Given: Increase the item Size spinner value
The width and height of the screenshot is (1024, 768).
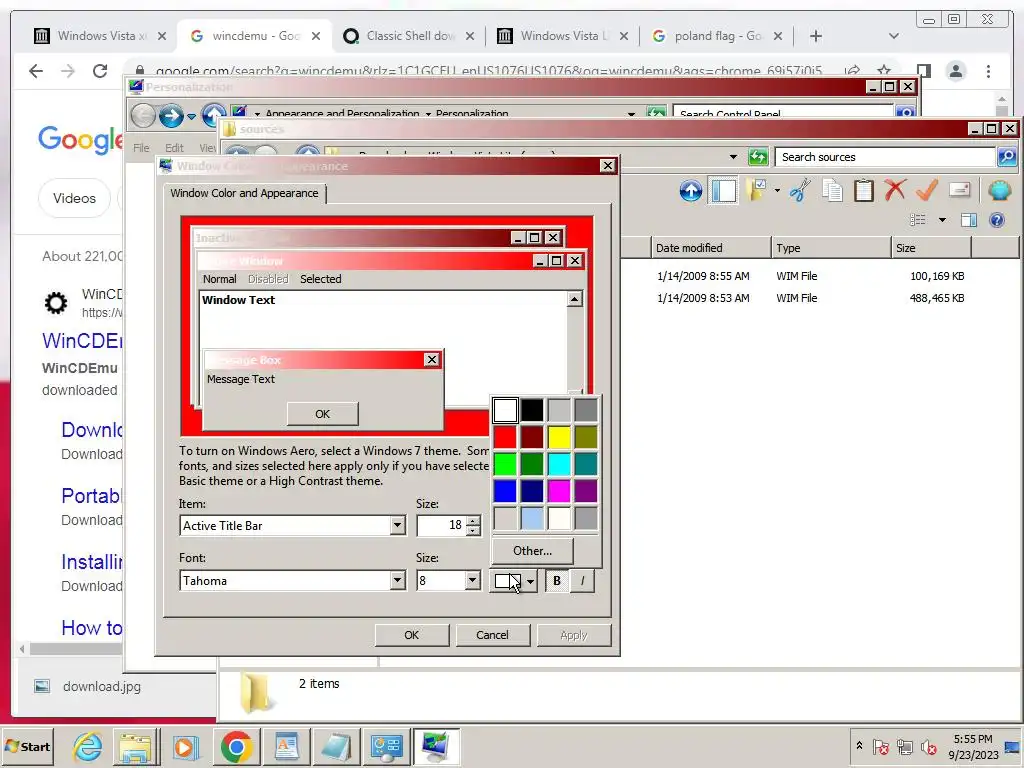Looking at the screenshot, I should click(x=473, y=520).
